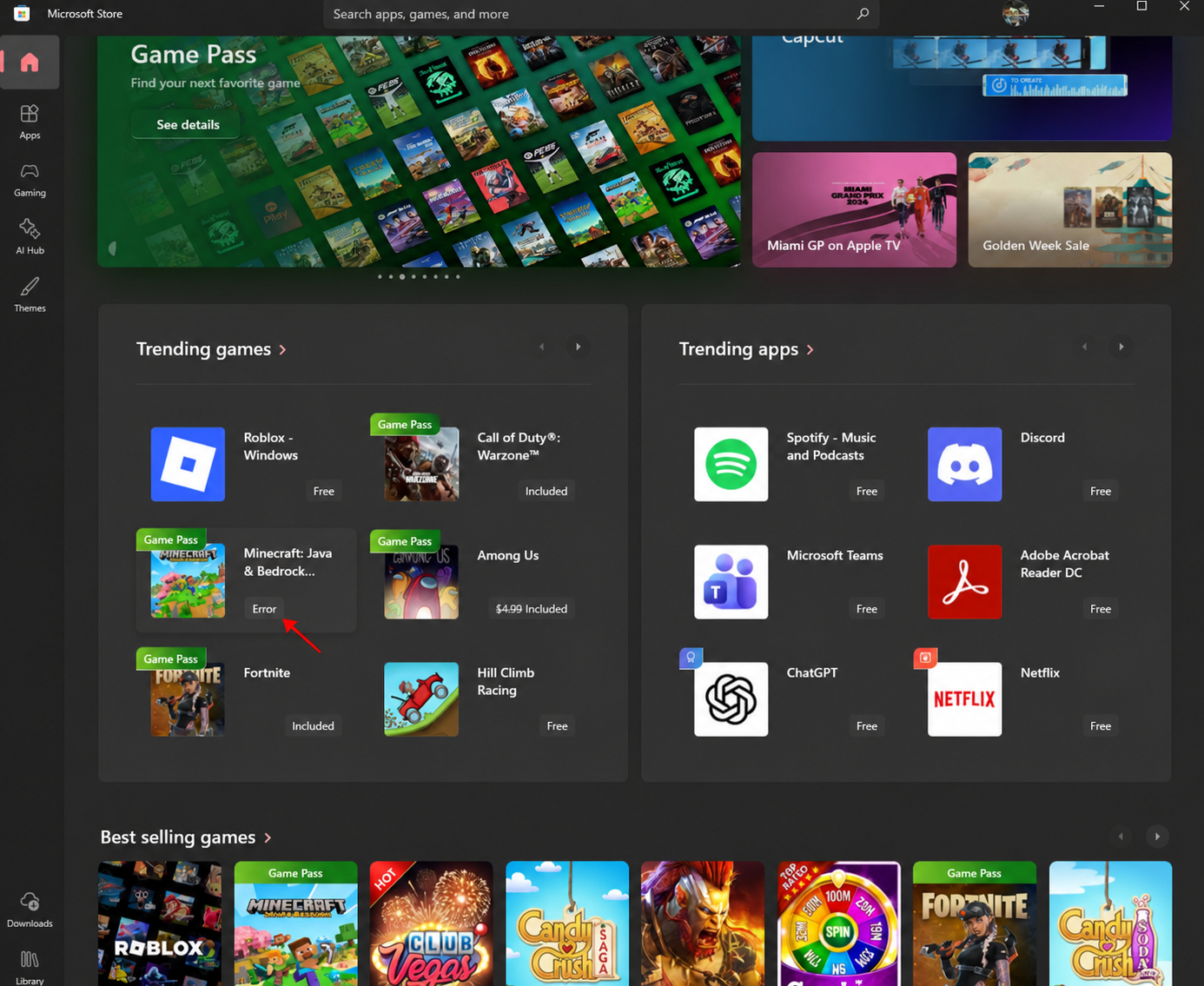
Task: Click Included button for Fortnite
Action: click(x=313, y=726)
